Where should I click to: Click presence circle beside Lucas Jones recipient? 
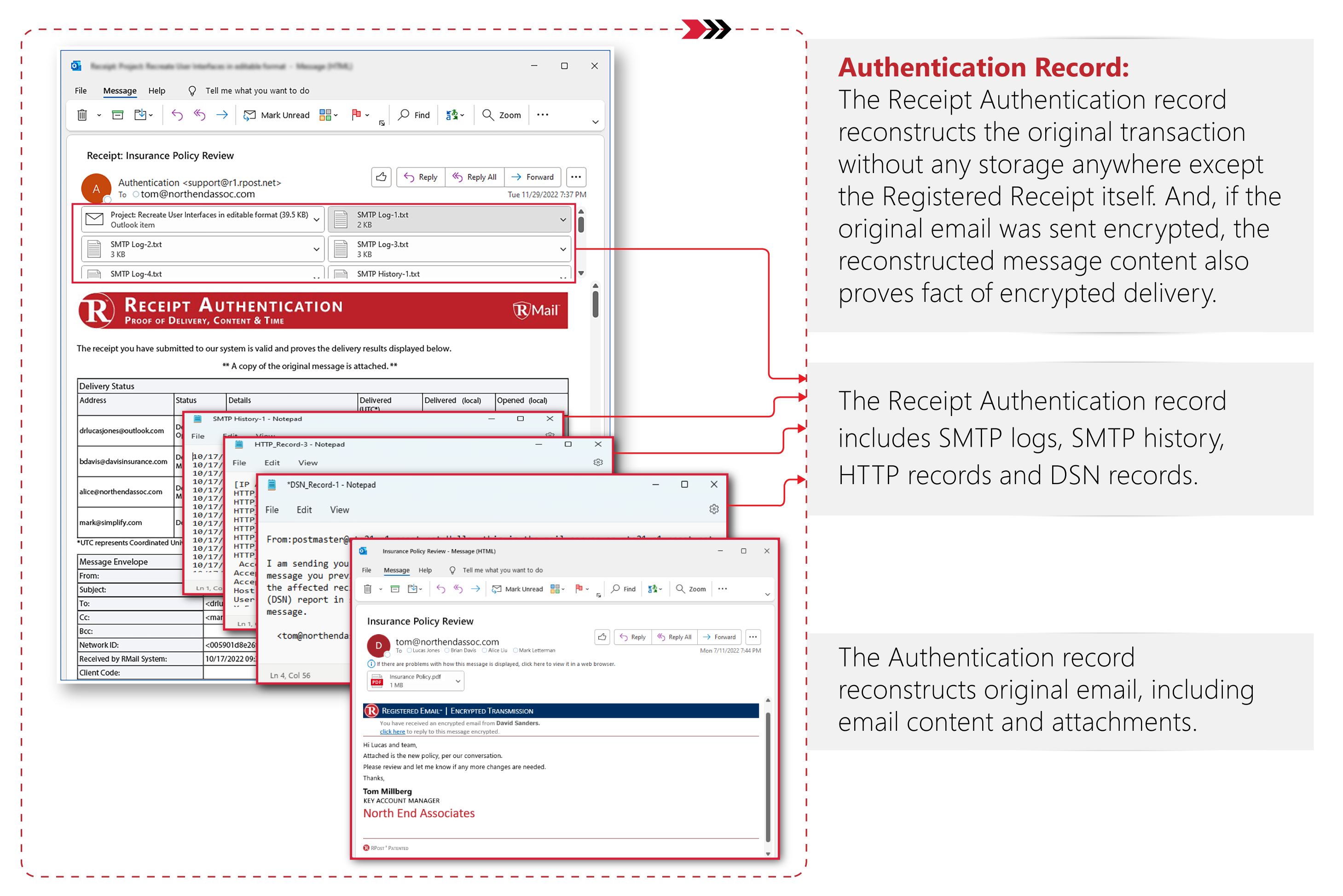(x=409, y=650)
